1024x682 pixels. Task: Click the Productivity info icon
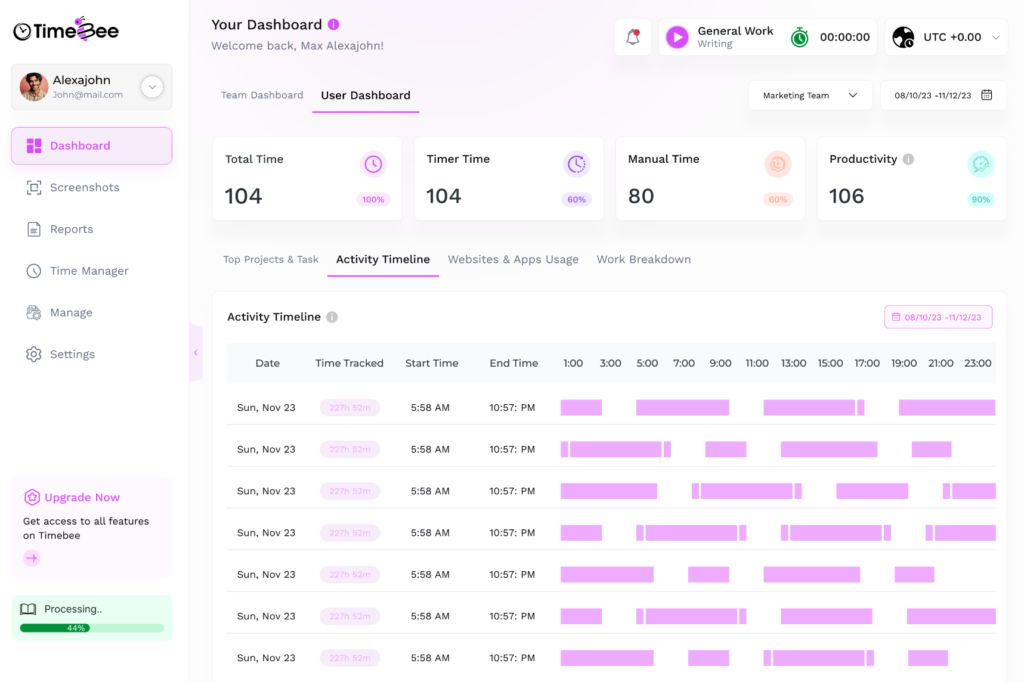tap(908, 159)
